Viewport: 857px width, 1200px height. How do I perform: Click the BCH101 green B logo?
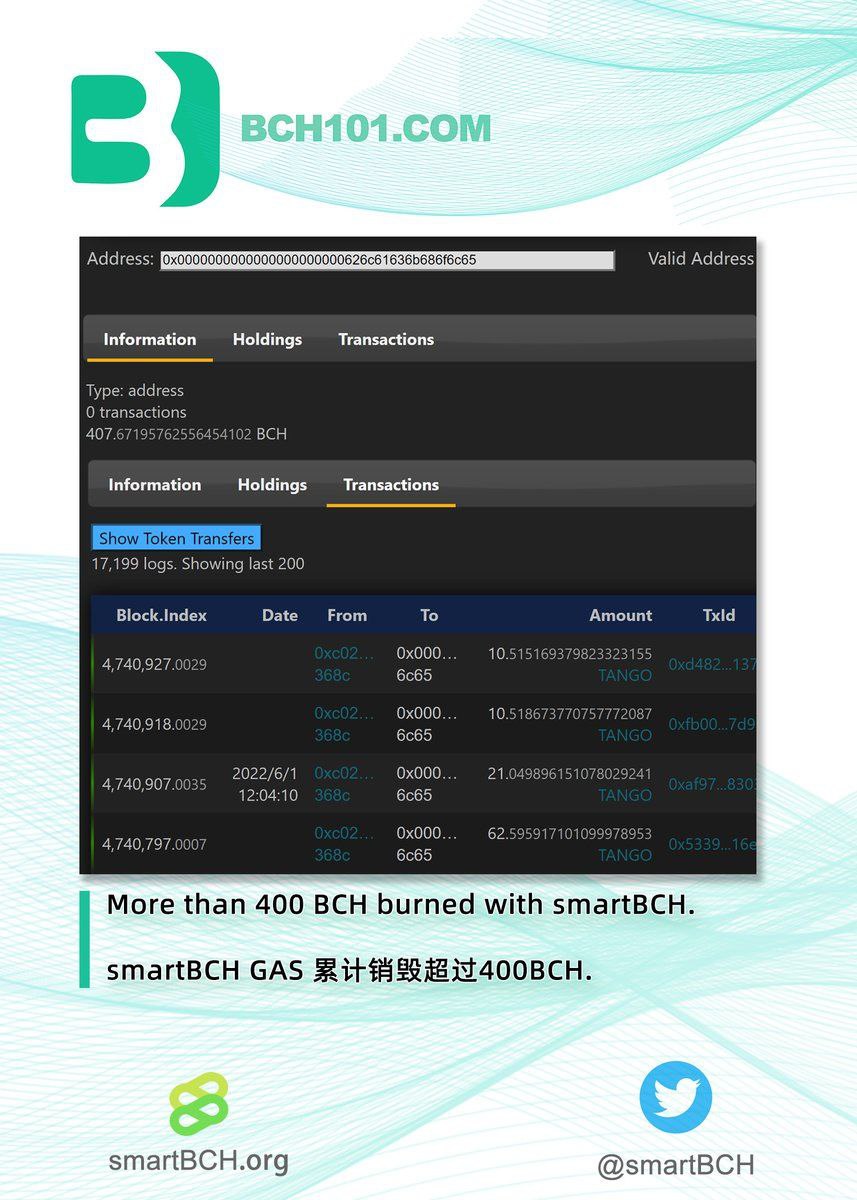[145, 129]
